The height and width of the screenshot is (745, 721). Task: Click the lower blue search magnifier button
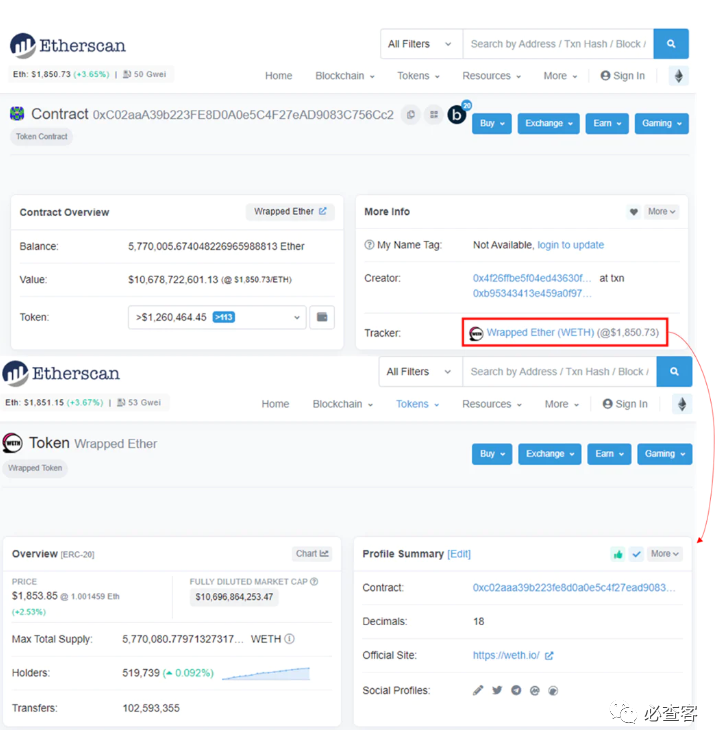(674, 372)
